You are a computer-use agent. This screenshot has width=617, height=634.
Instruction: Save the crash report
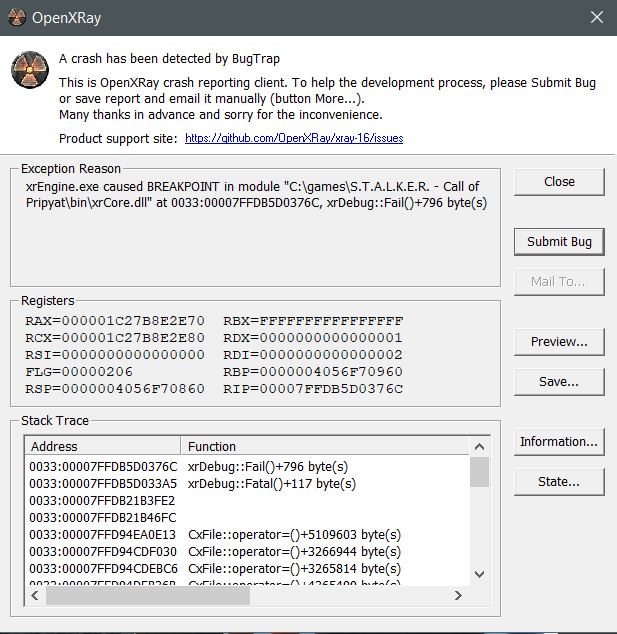[559, 382]
